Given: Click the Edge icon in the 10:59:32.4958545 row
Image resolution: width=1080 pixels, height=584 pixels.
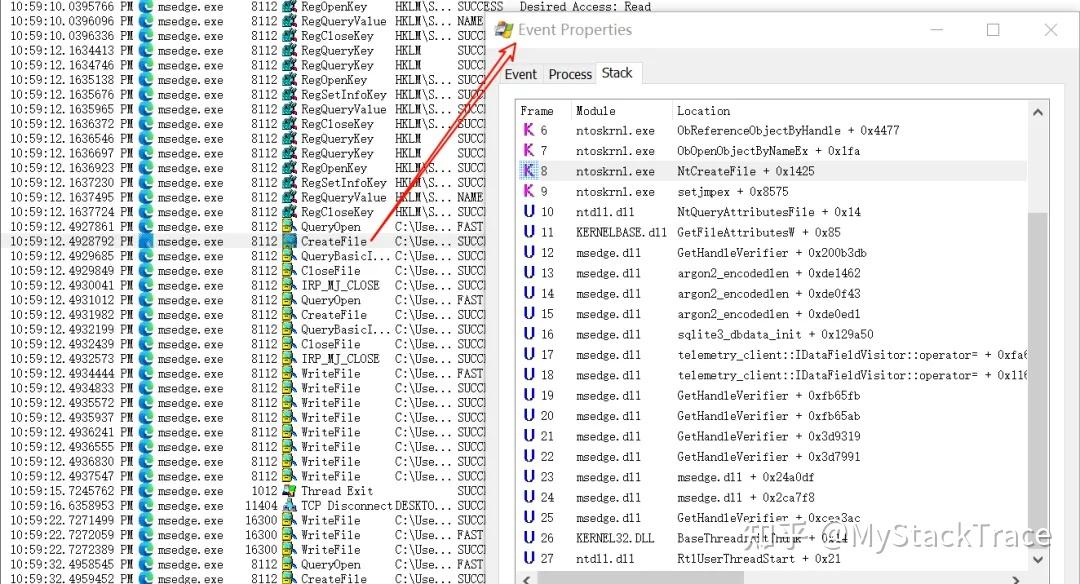Looking at the screenshot, I should click(146, 564).
